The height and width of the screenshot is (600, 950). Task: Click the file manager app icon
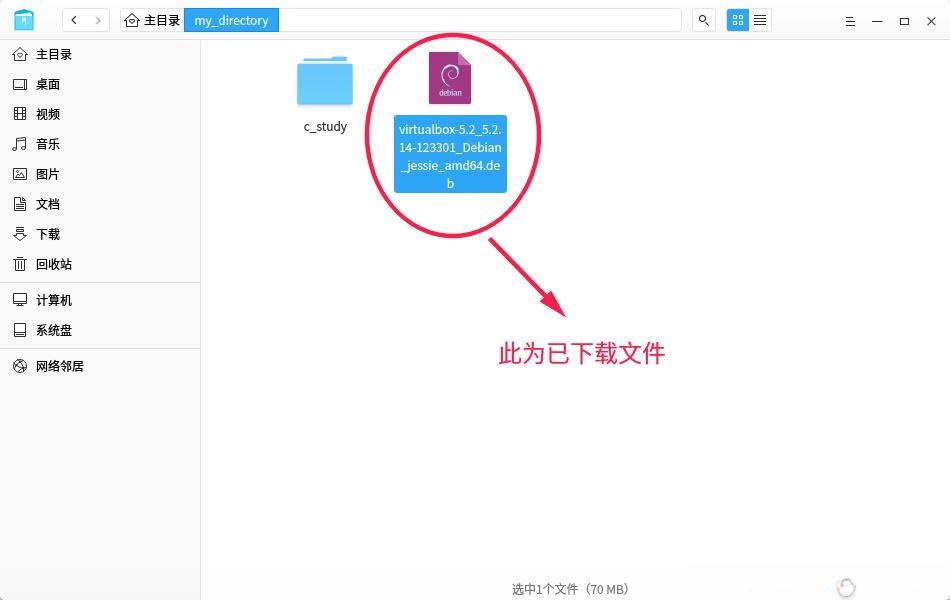pos(24,20)
